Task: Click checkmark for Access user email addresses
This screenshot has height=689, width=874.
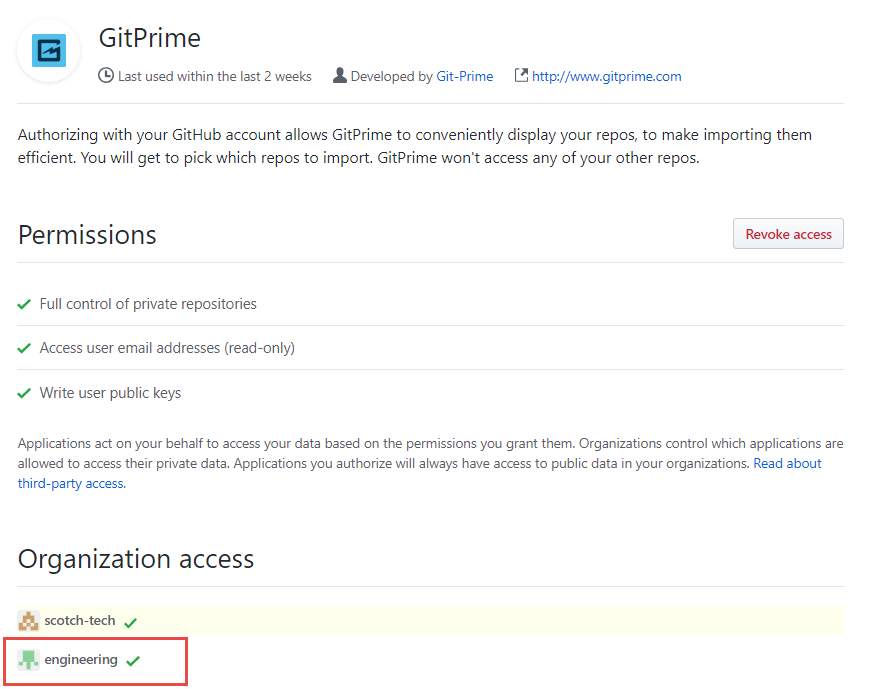Action: 24,348
